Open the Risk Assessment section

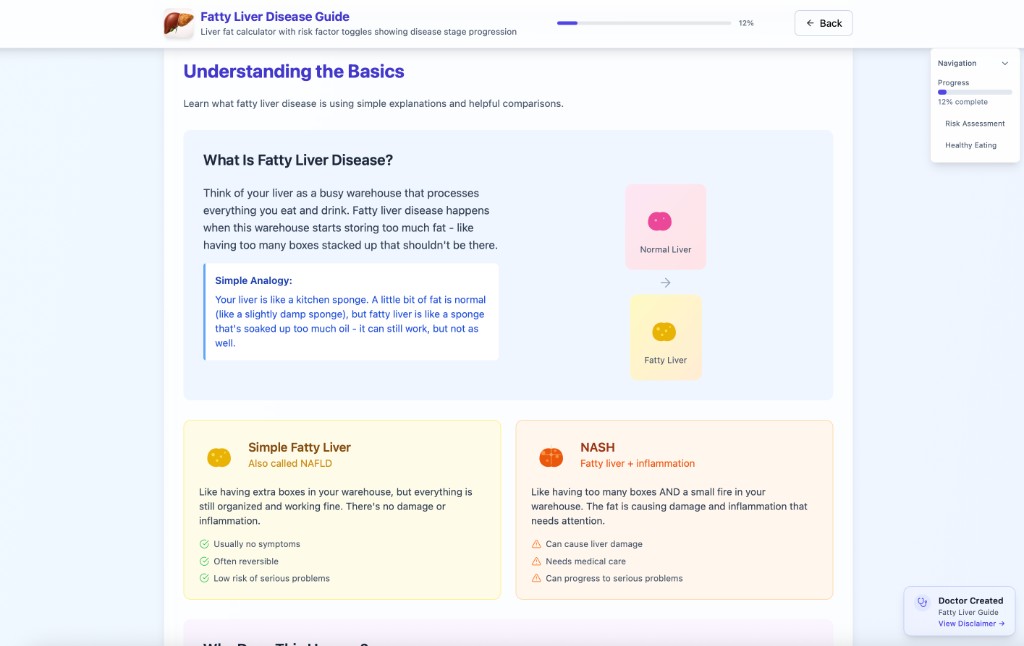pyautogui.click(x=975, y=123)
